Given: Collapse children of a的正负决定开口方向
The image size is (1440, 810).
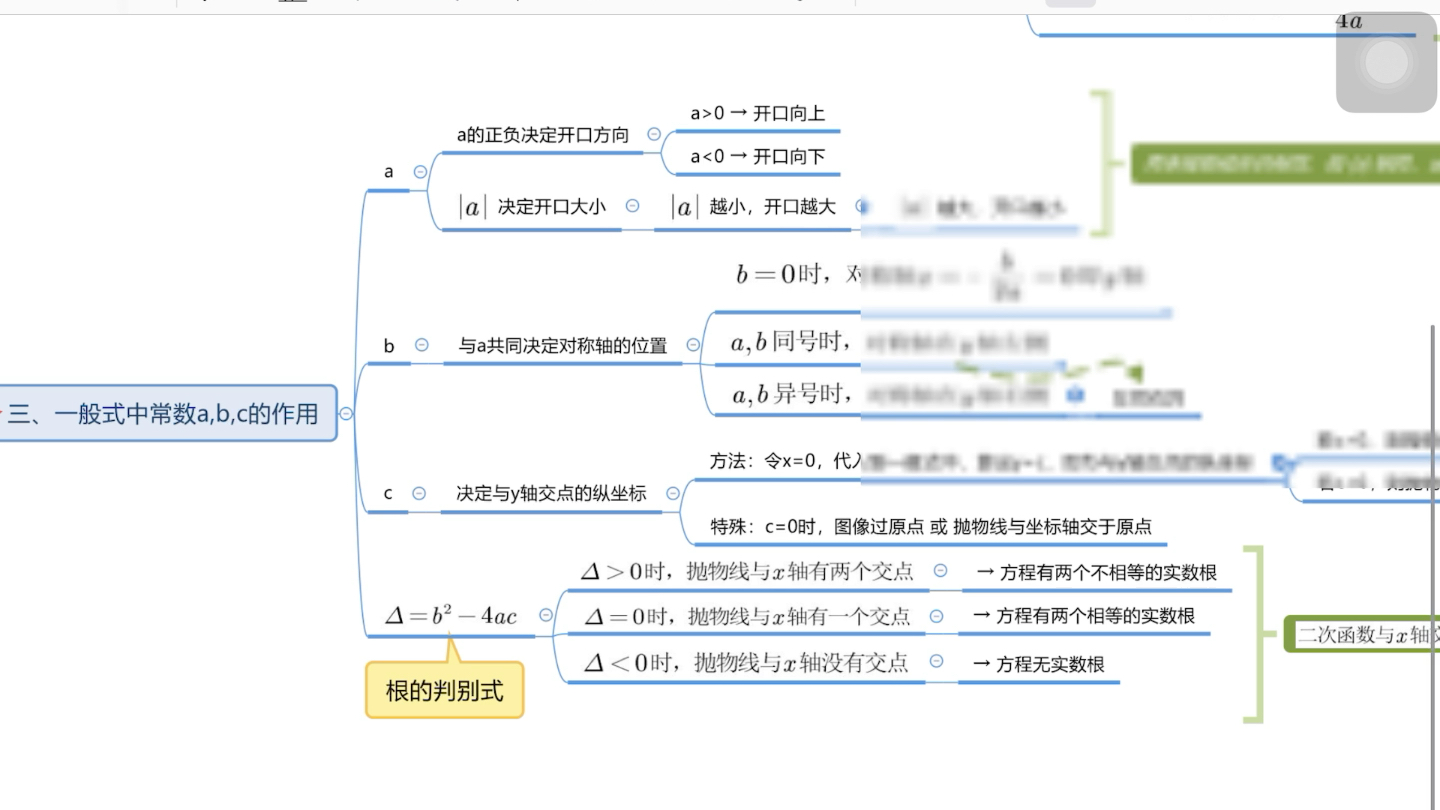Looking at the screenshot, I should pos(654,134).
